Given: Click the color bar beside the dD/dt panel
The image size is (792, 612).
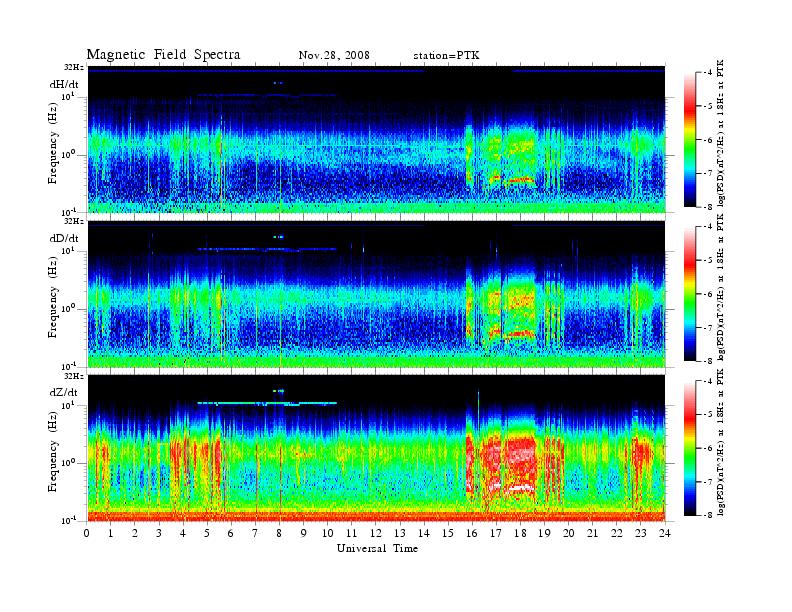Looking at the screenshot, I should 689,293.
